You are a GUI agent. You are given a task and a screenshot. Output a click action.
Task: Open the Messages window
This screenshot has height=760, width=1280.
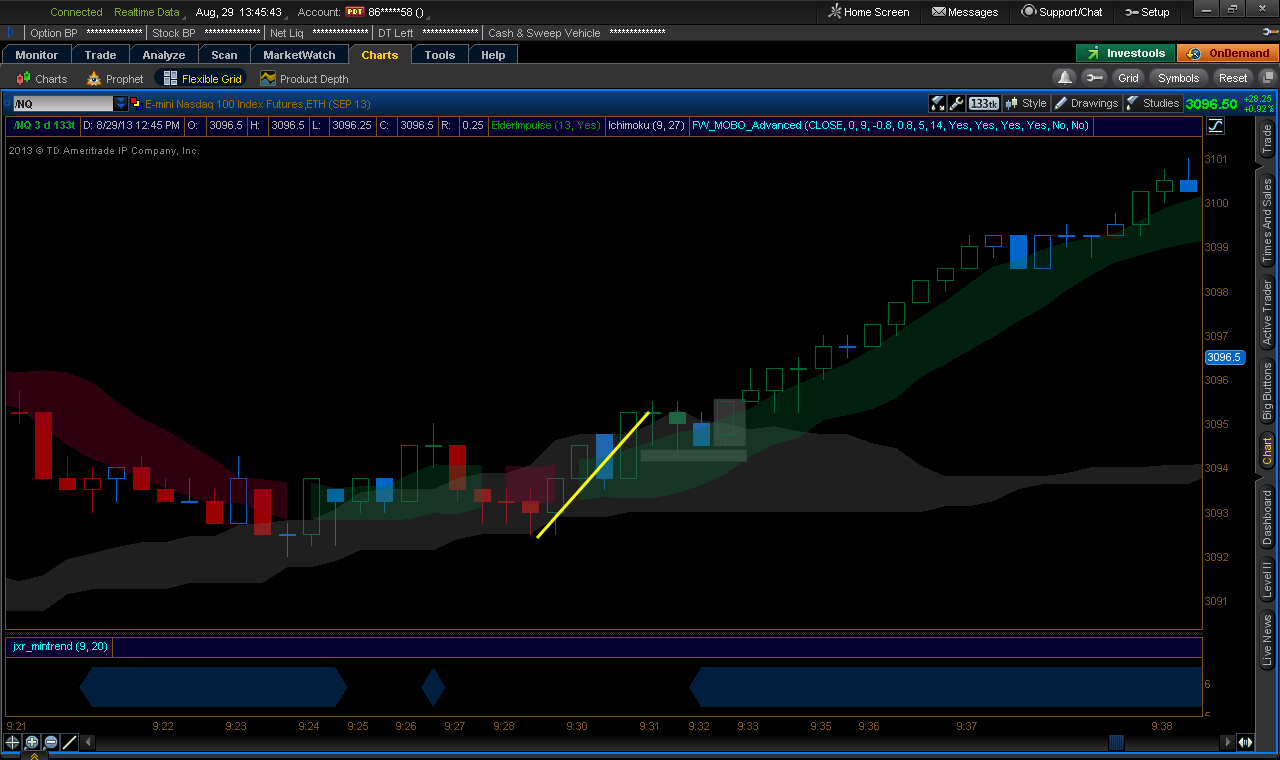pos(965,12)
